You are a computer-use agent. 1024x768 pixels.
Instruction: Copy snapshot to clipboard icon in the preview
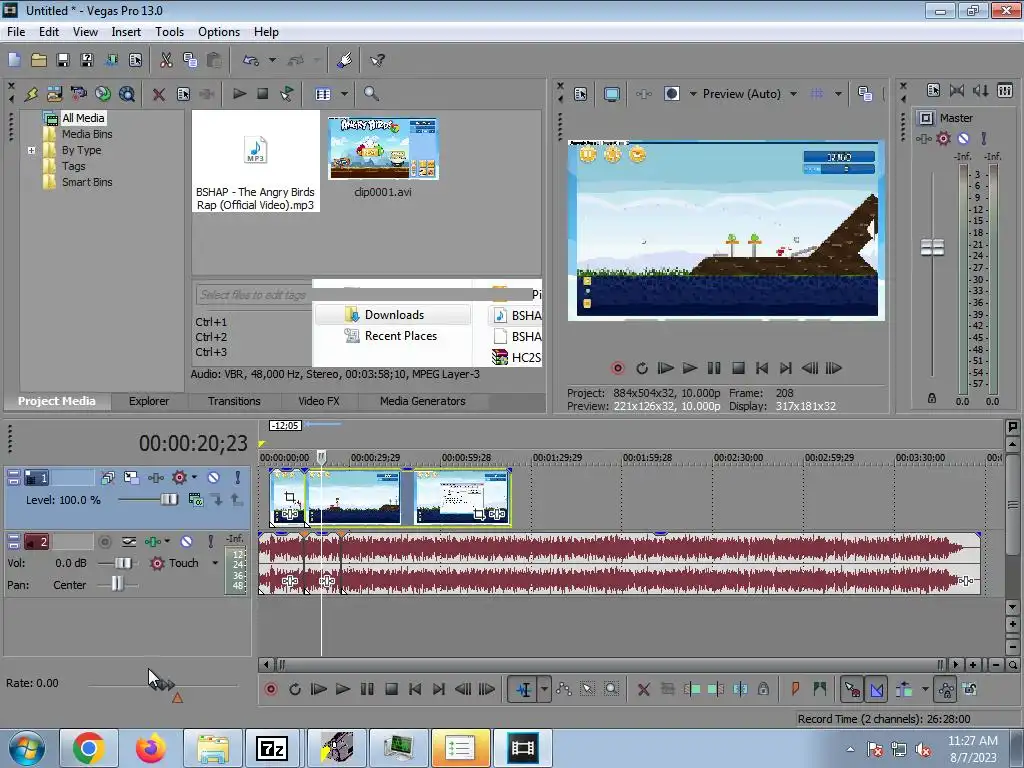[x=865, y=94]
